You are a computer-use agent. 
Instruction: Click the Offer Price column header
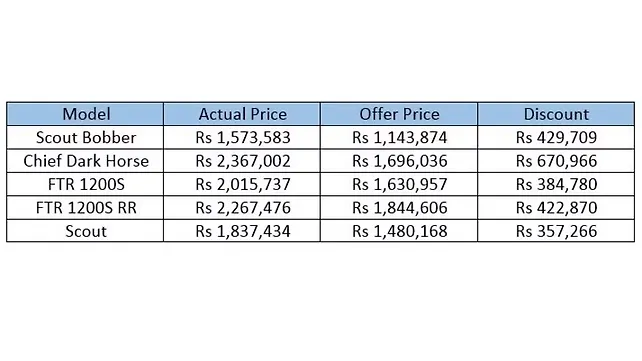pos(399,114)
